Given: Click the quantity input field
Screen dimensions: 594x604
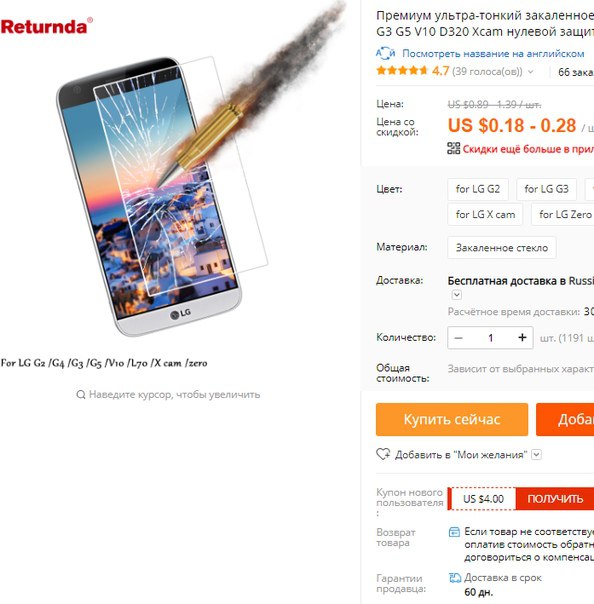Looking at the screenshot, I should coord(490,338).
